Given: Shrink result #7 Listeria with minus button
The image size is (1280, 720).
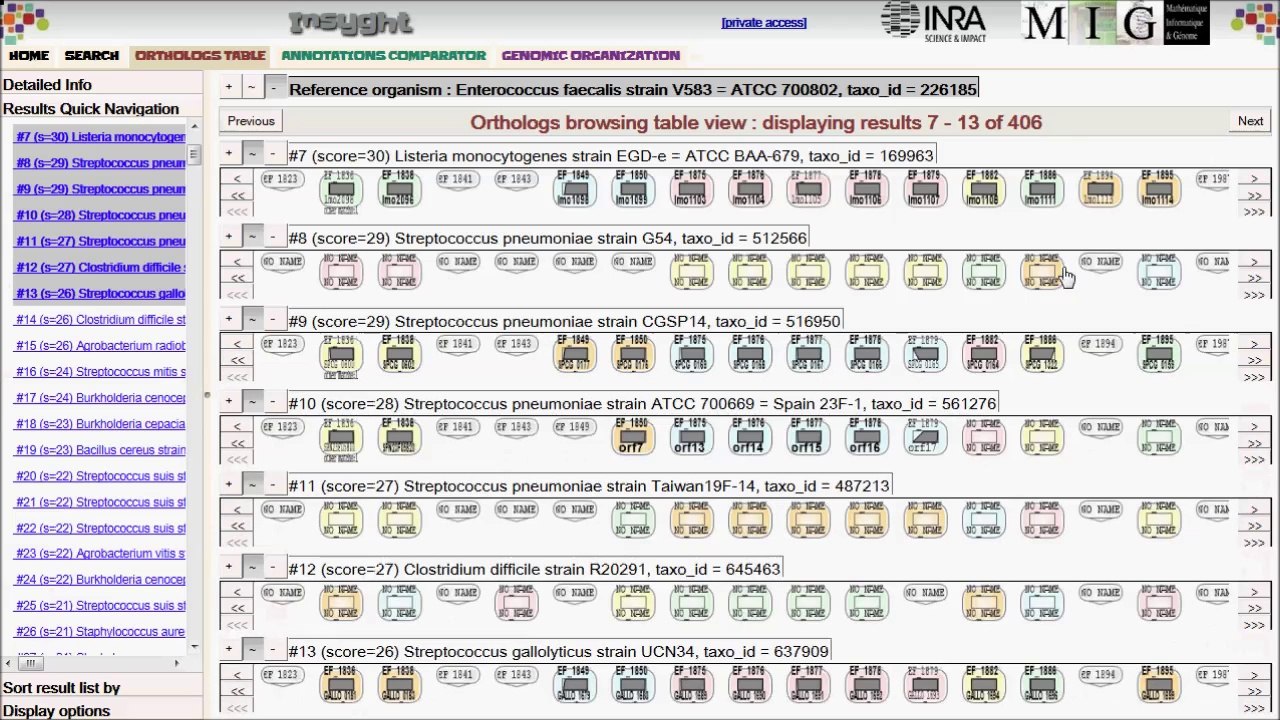Looking at the screenshot, I should [273, 154].
